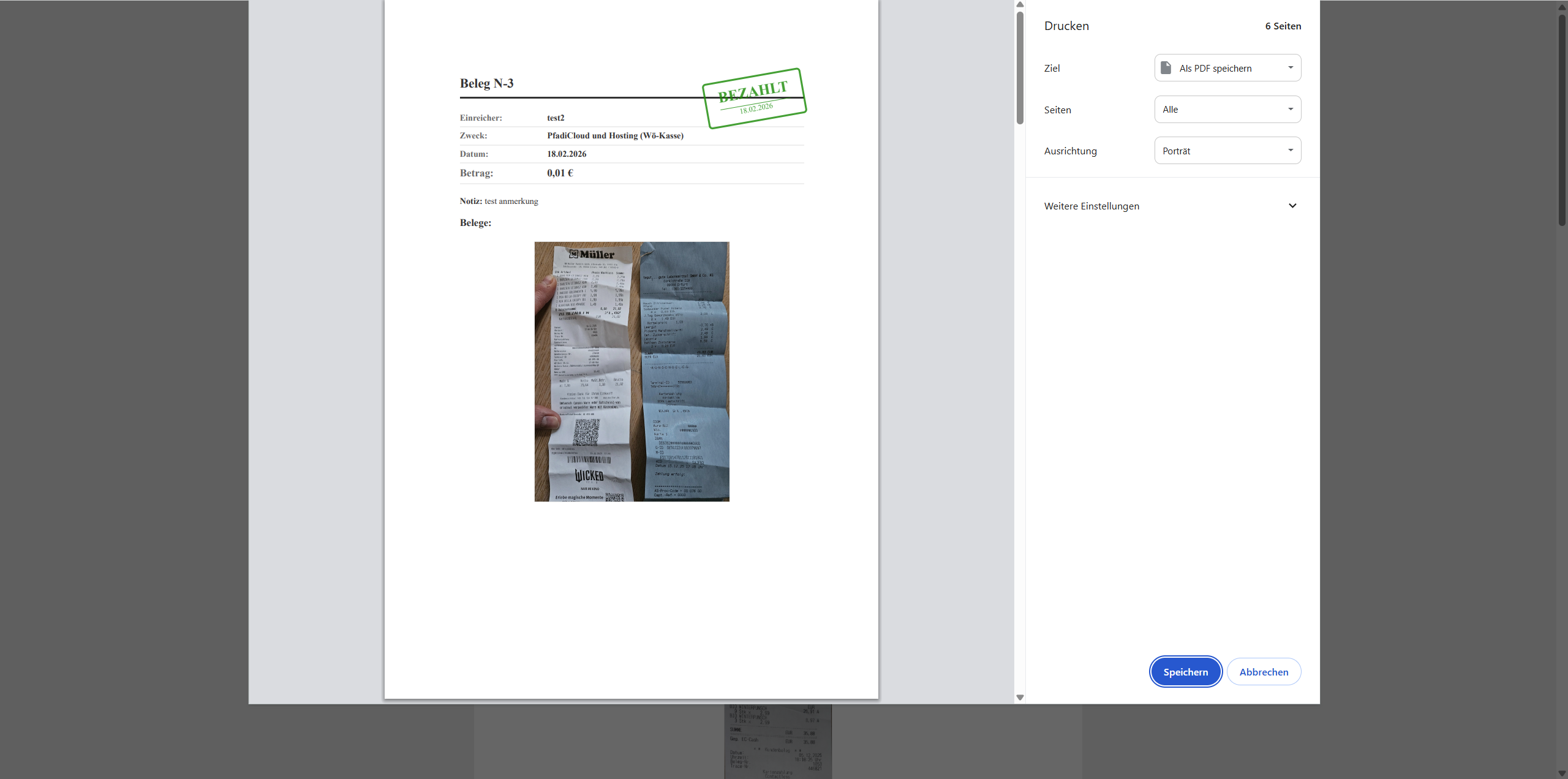This screenshot has height=779, width=1568.
Task: Click the scroll-down arrow of the preview scrollbar
Action: point(1019,696)
